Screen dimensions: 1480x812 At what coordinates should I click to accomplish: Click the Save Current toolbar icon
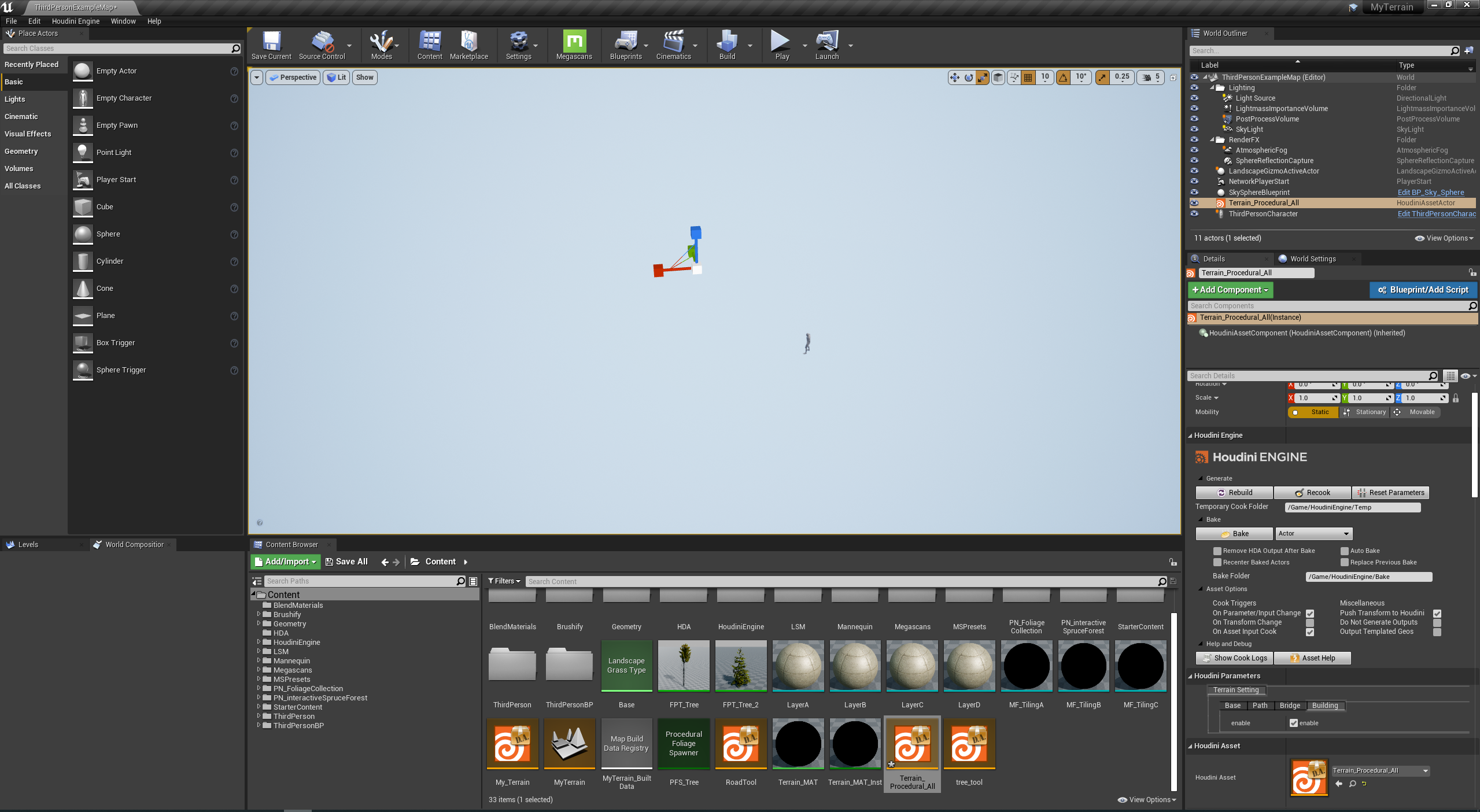coord(271,45)
